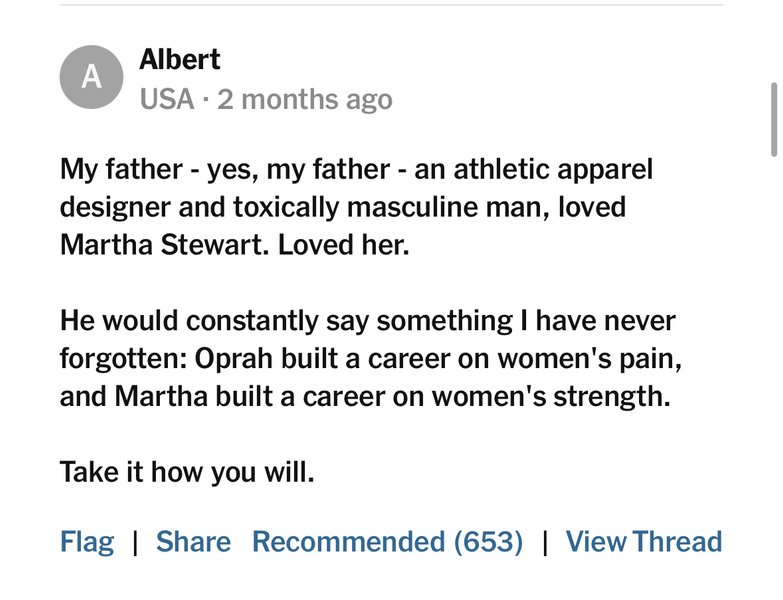783x600 pixels.
Task: Click the 2 months ago timestamp
Action: pos(305,99)
